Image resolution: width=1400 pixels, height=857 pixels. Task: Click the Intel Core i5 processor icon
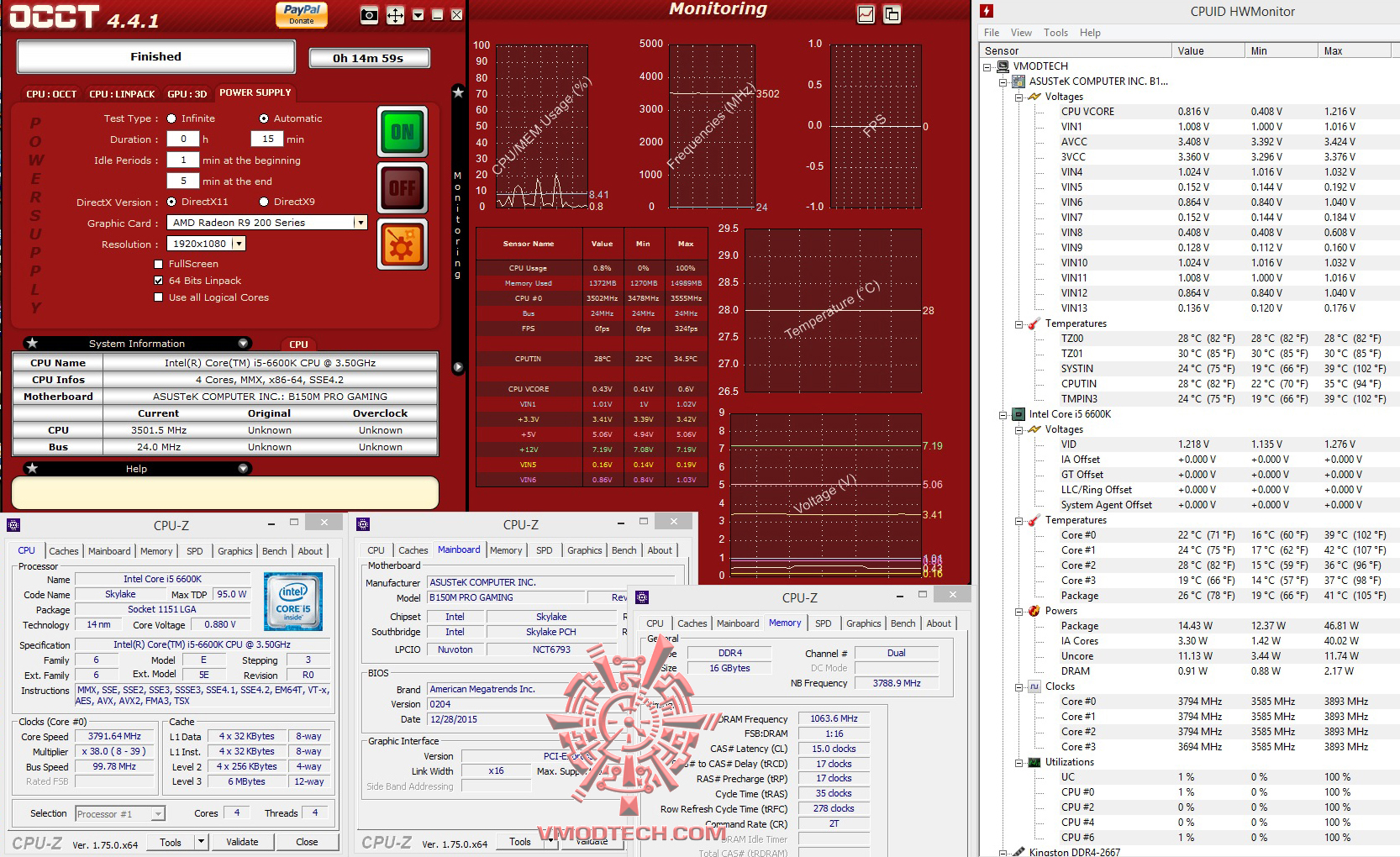pos(1018,414)
